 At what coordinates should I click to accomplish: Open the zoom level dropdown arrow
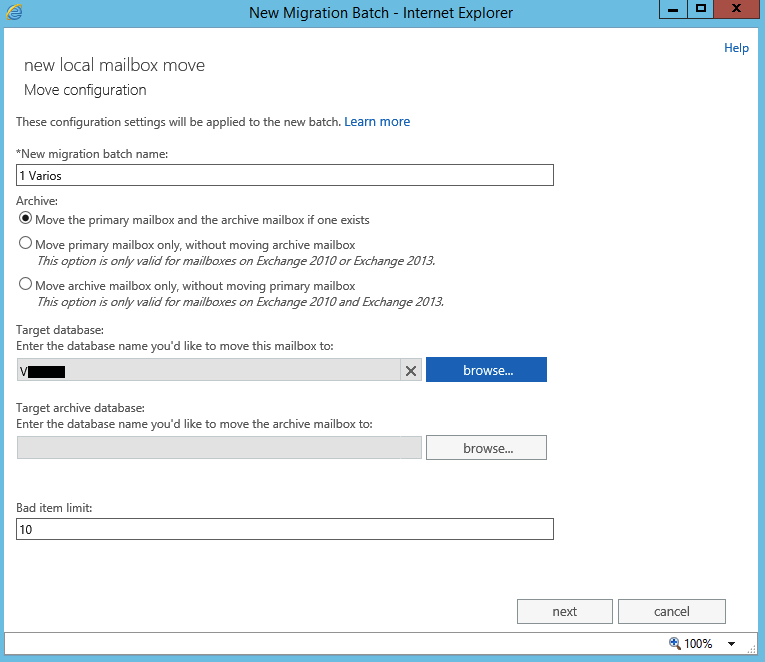point(731,643)
